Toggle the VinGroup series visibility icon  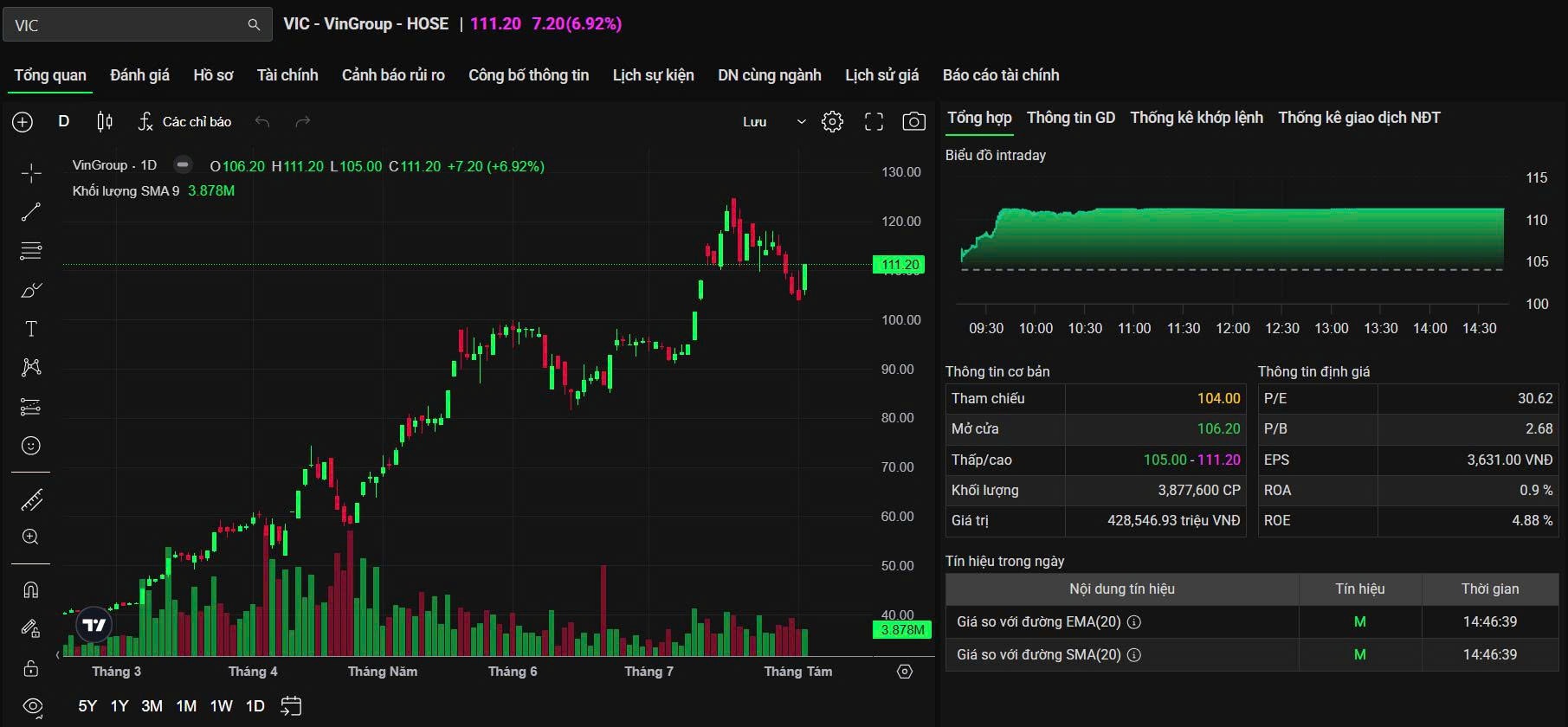pyautogui.click(x=183, y=164)
